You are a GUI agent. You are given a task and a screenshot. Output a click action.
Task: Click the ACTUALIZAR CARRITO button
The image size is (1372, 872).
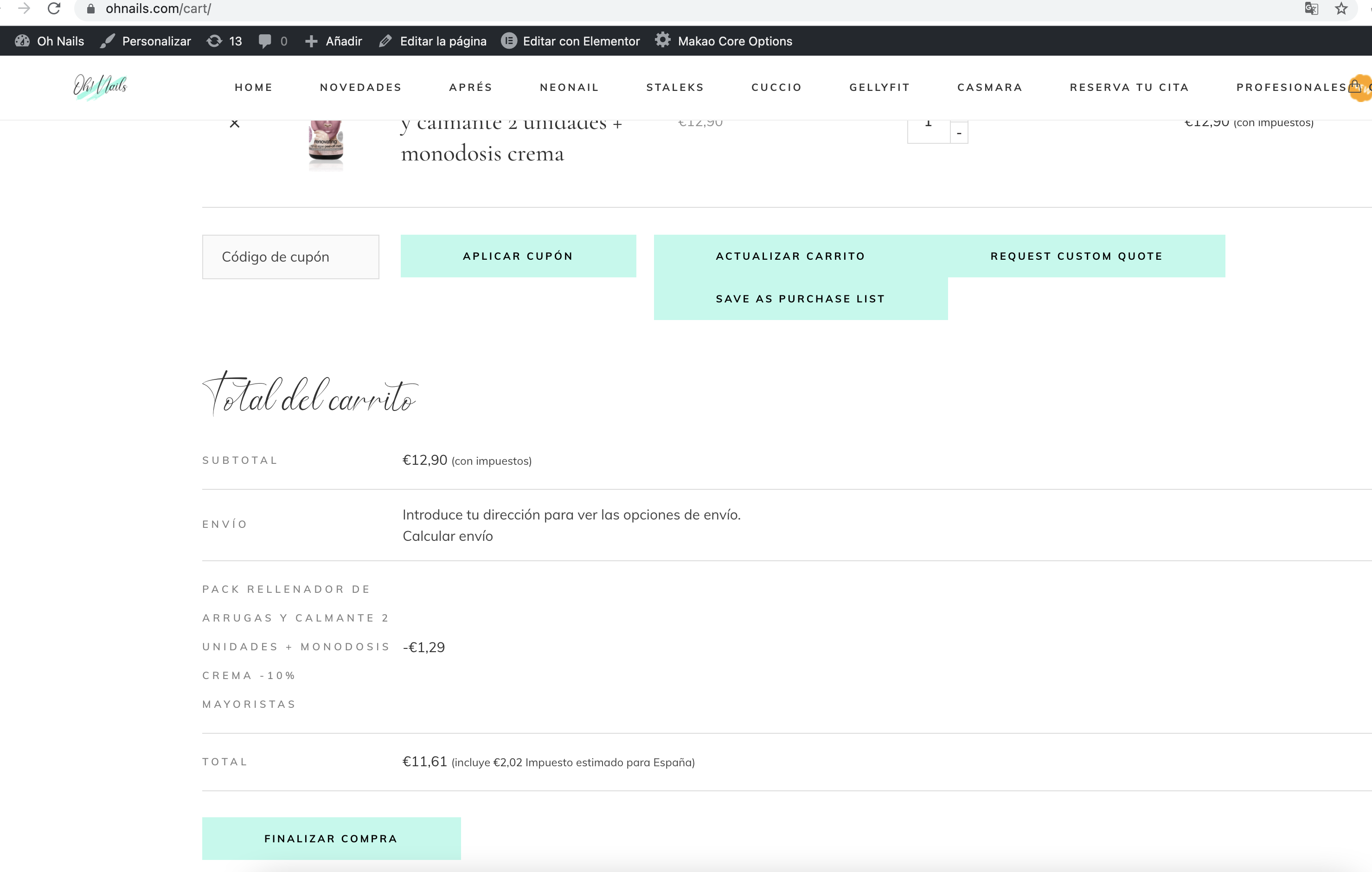tap(790, 256)
